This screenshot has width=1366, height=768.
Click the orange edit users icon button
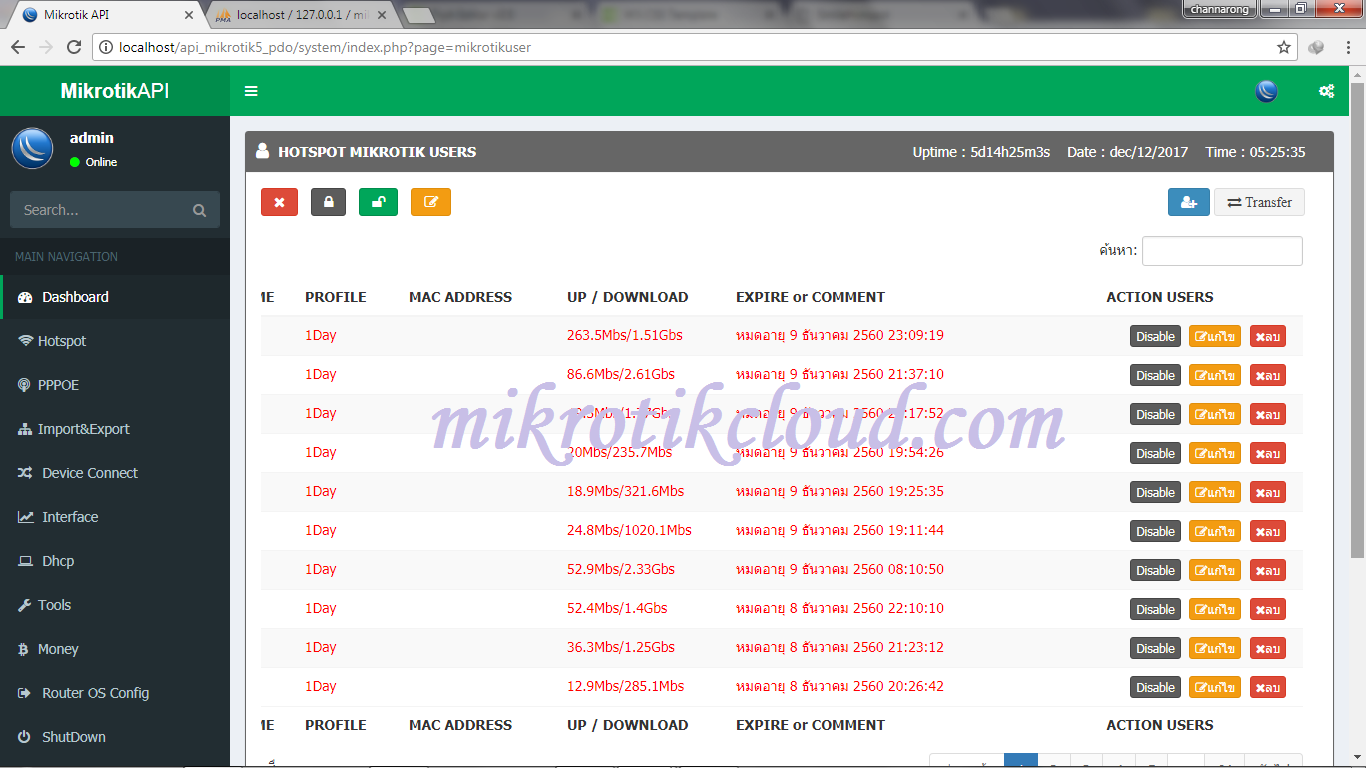point(431,202)
